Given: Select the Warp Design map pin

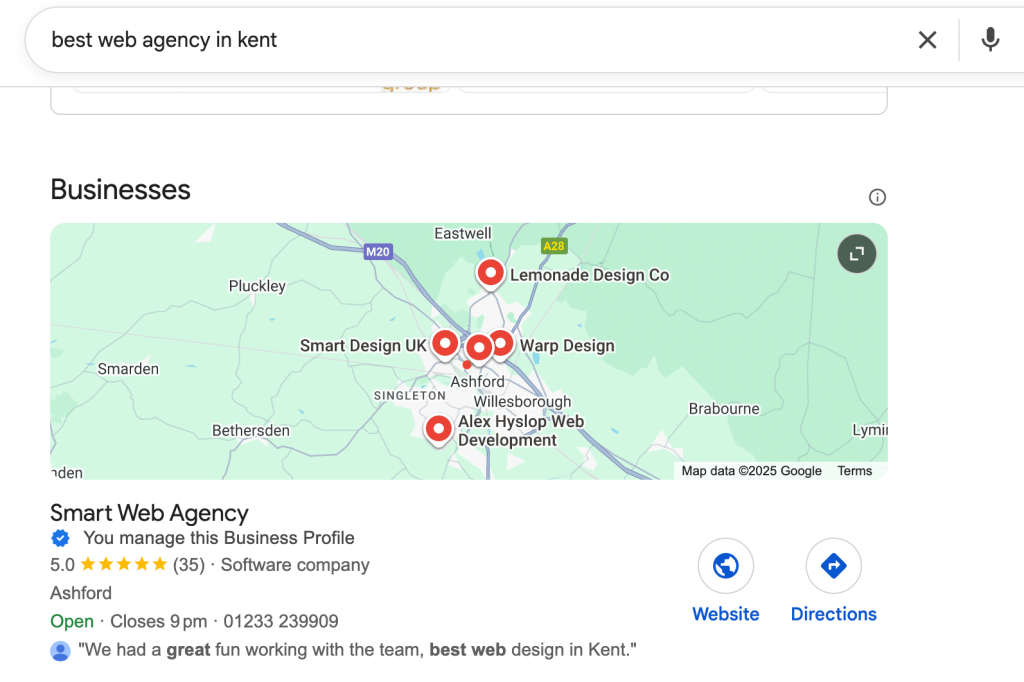Looking at the screenshot, I should (x=500, y=343).
